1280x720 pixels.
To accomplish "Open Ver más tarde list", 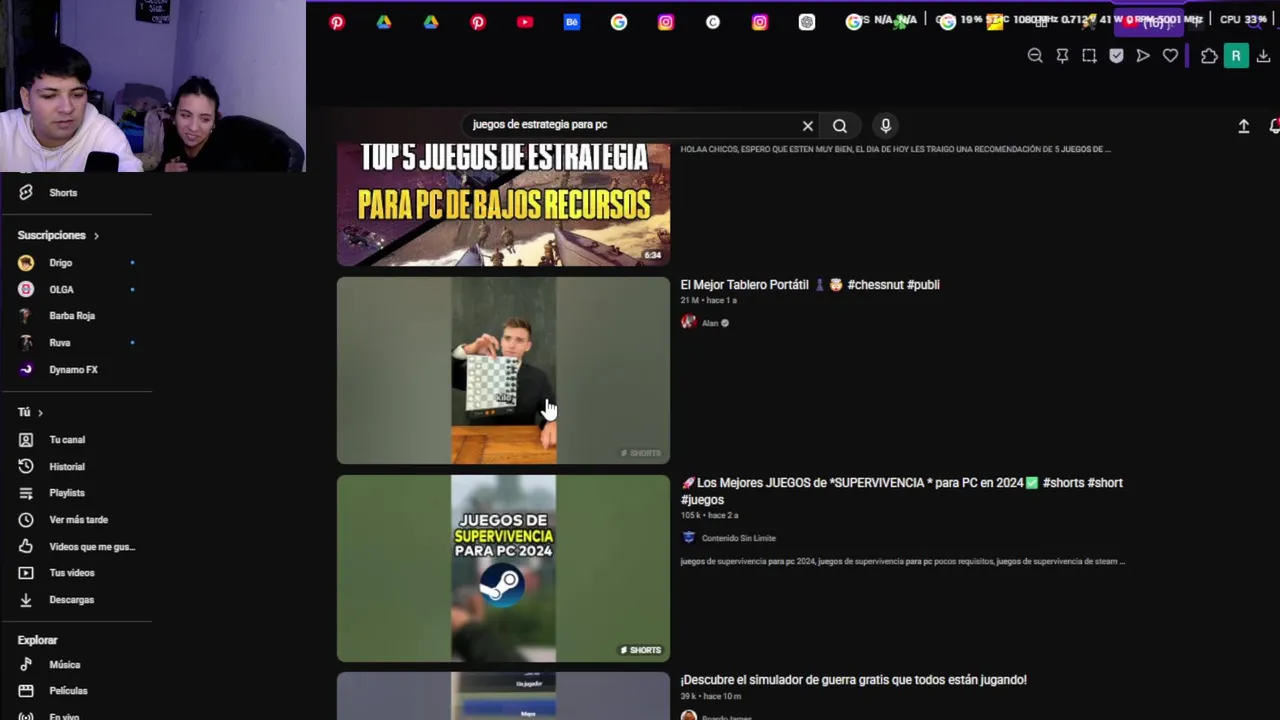I will pos(76,520).
